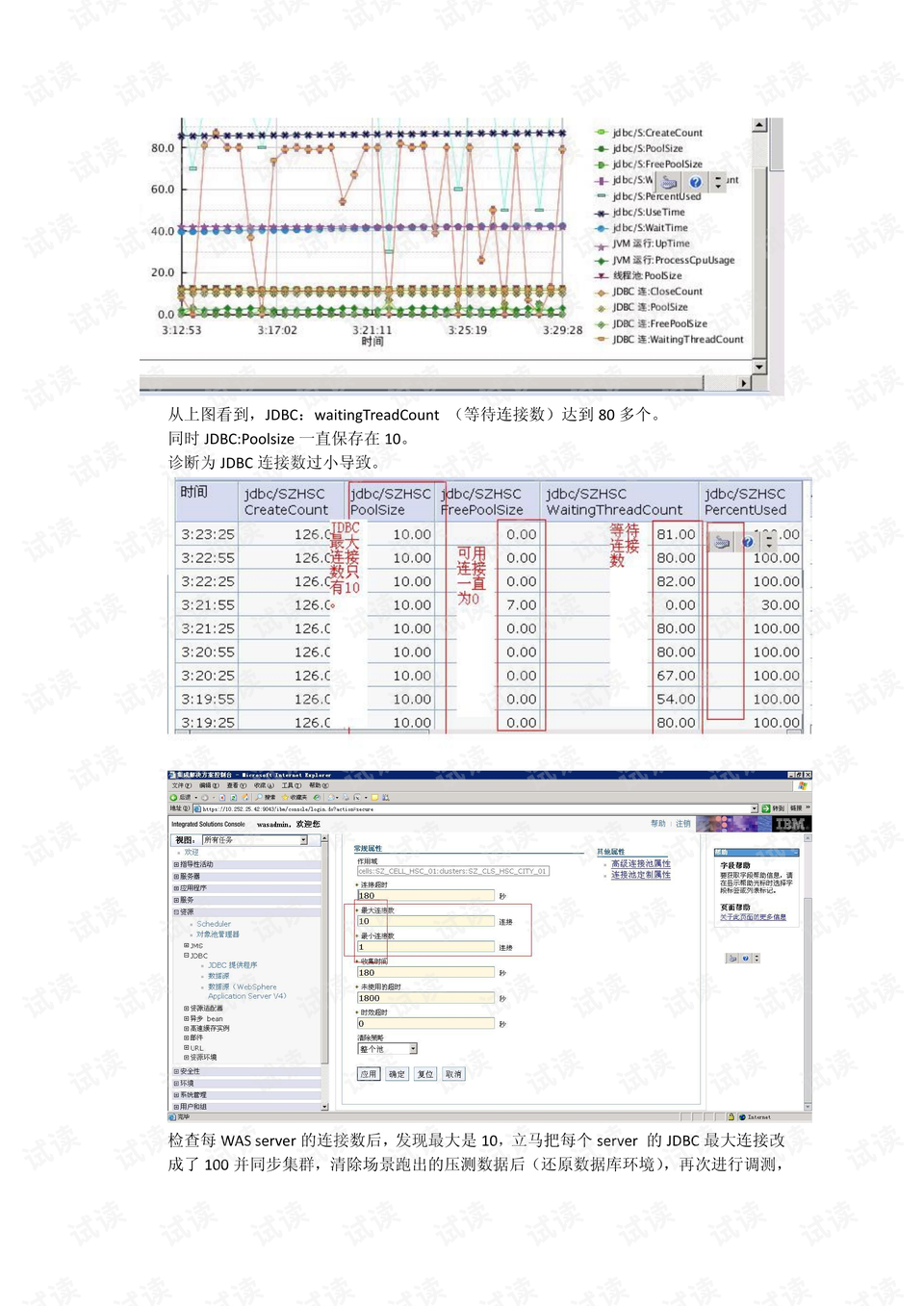
Task: Click the 3:23:25 time cell in the table
Action: point(208,534)
